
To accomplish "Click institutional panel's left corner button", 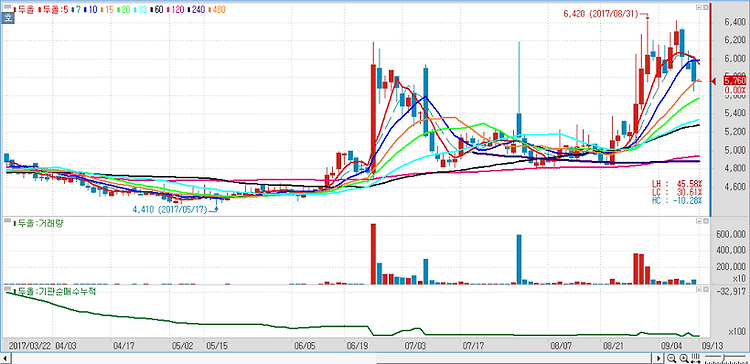I will (x=699, y=290).
